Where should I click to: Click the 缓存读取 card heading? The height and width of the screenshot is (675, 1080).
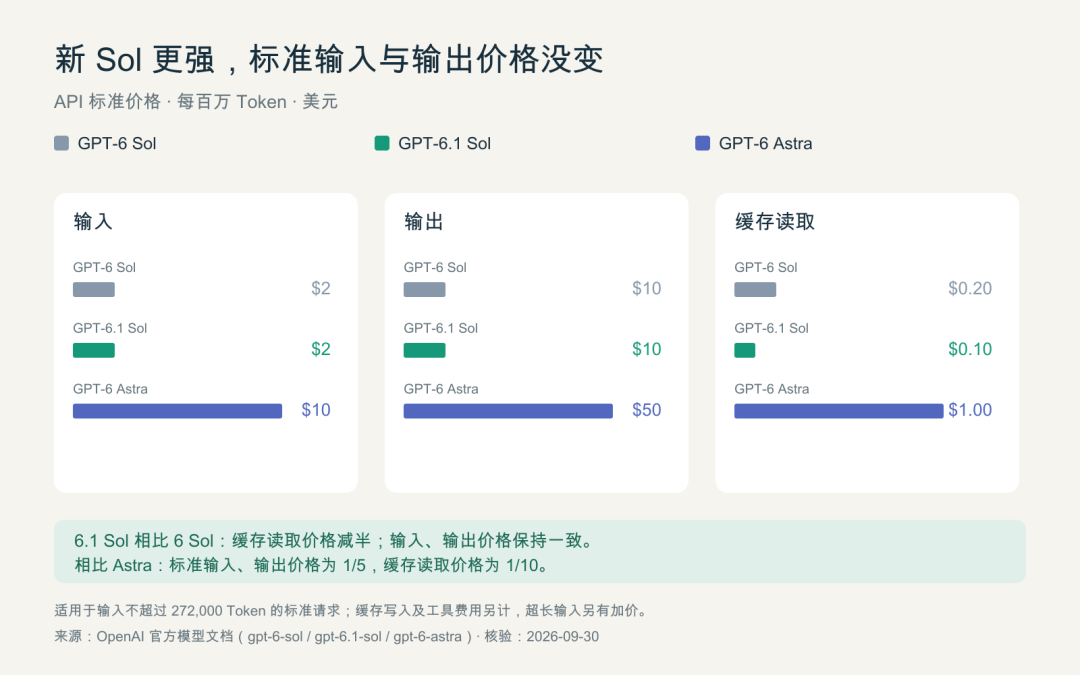coord(775,222)
